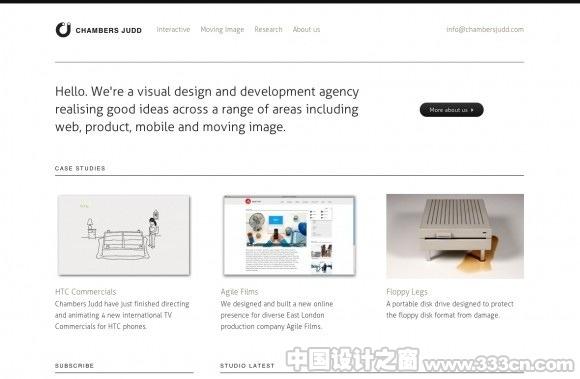
Task: Click the More about us button
Action: [x=451, y=110]
